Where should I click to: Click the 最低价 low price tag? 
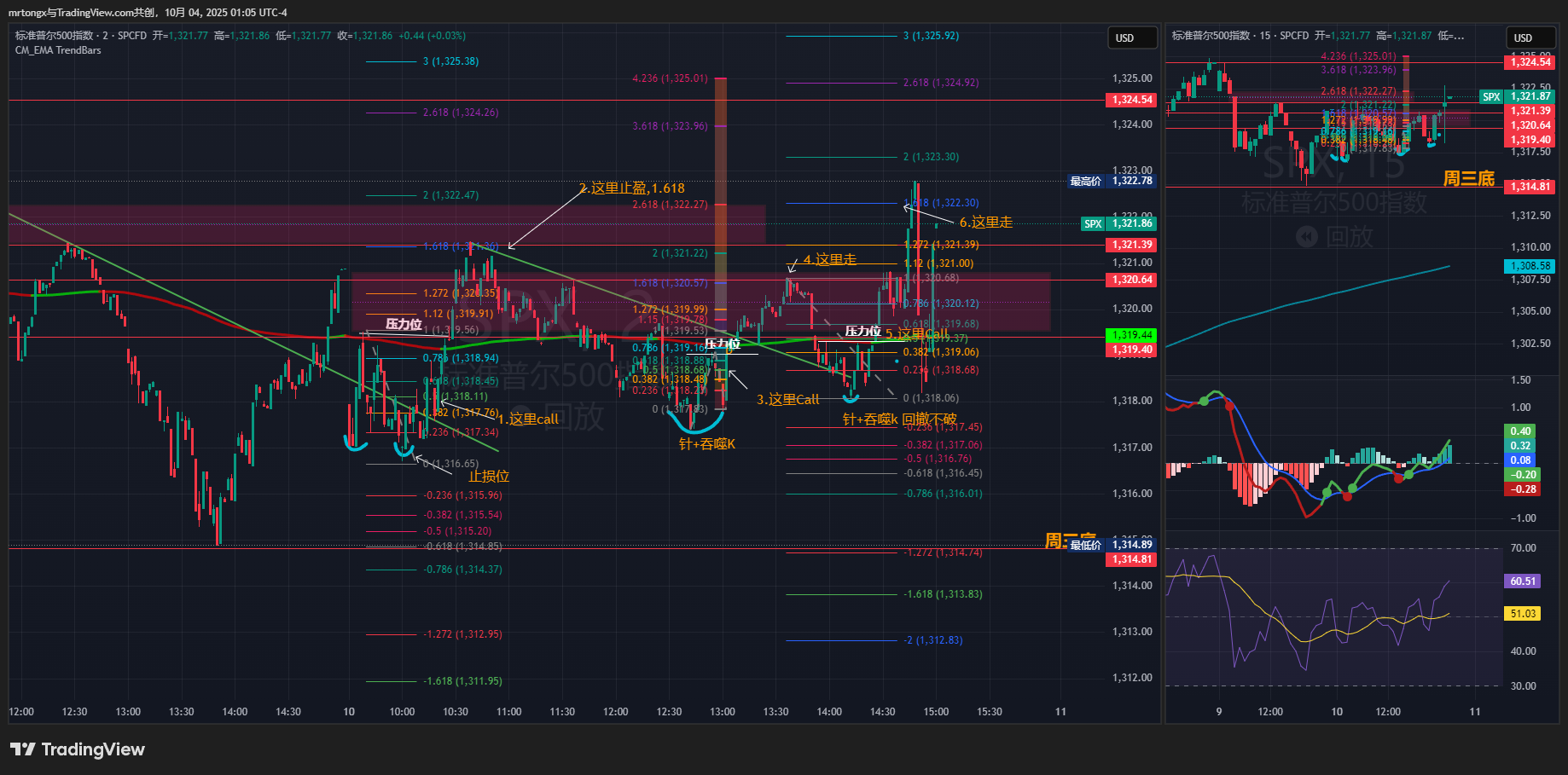[x=1085, y=545]
